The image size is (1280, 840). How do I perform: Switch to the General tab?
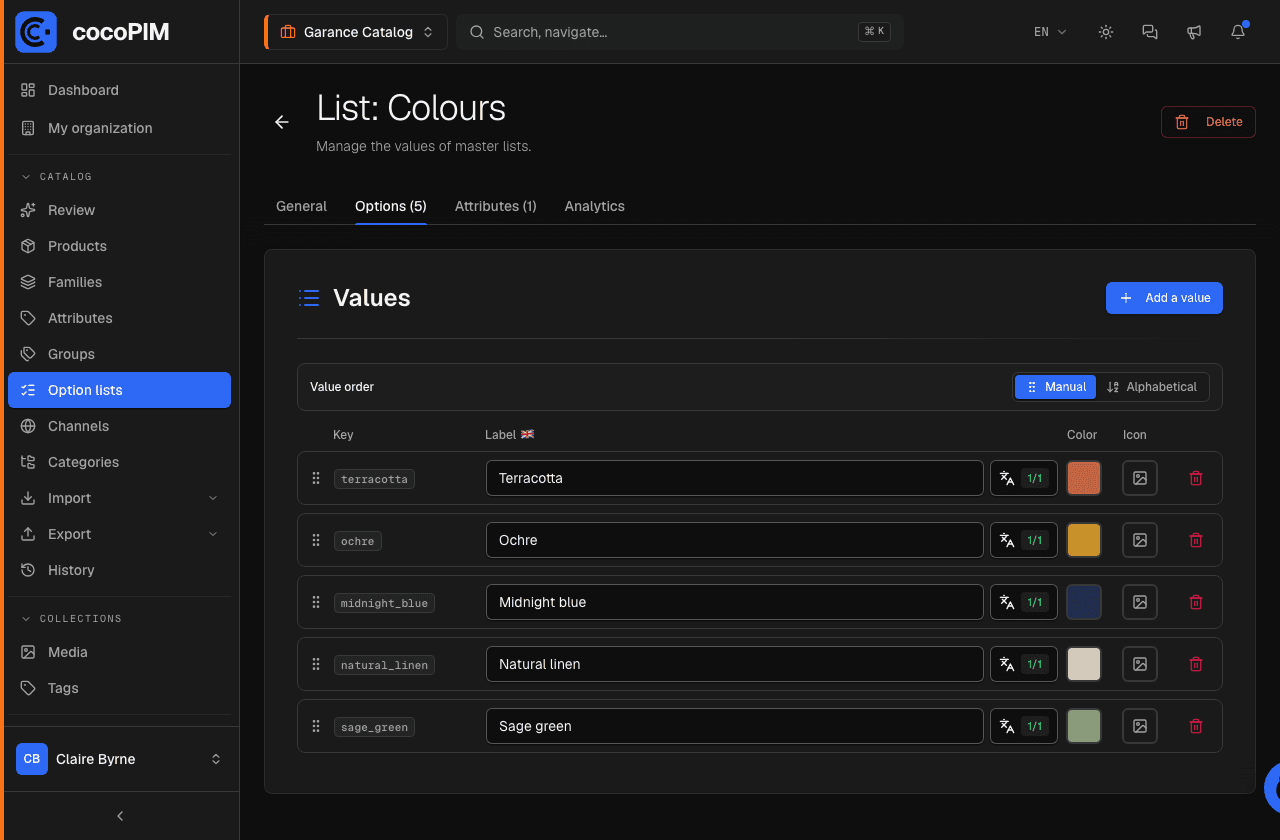301,206
